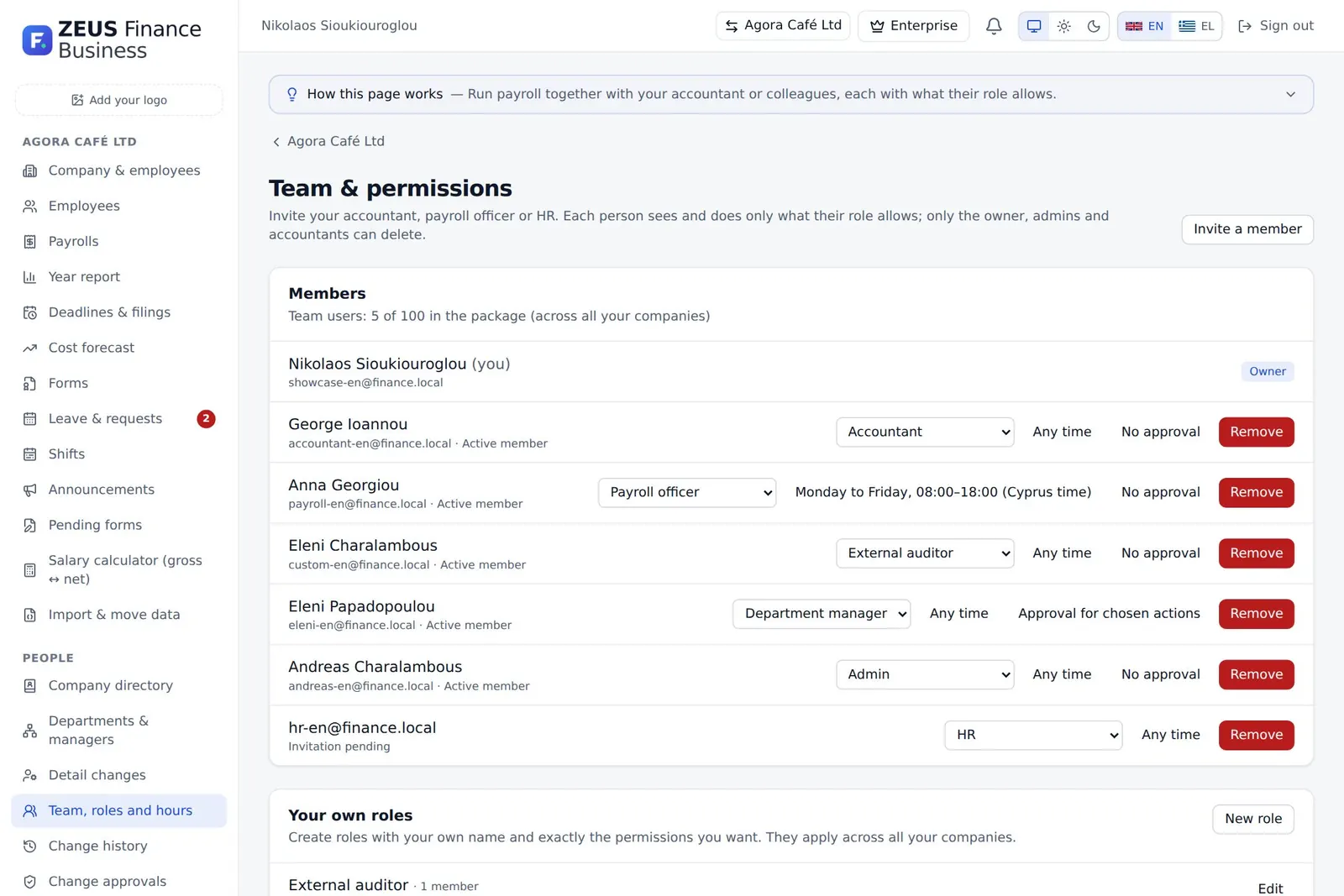The height and width of the screenshot is (896, 1344).
Task: Click Nikolaos Sioukiouroglou name in header
Action: (339, 26)
